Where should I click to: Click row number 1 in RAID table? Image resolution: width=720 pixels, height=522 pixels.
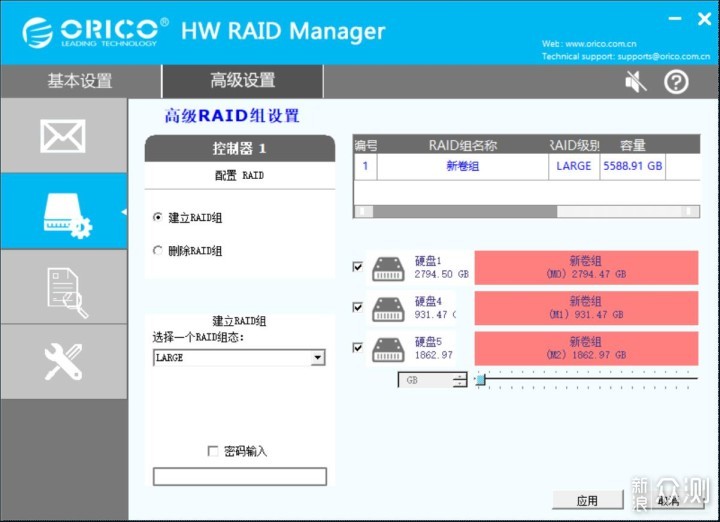(x=366, y=166)
